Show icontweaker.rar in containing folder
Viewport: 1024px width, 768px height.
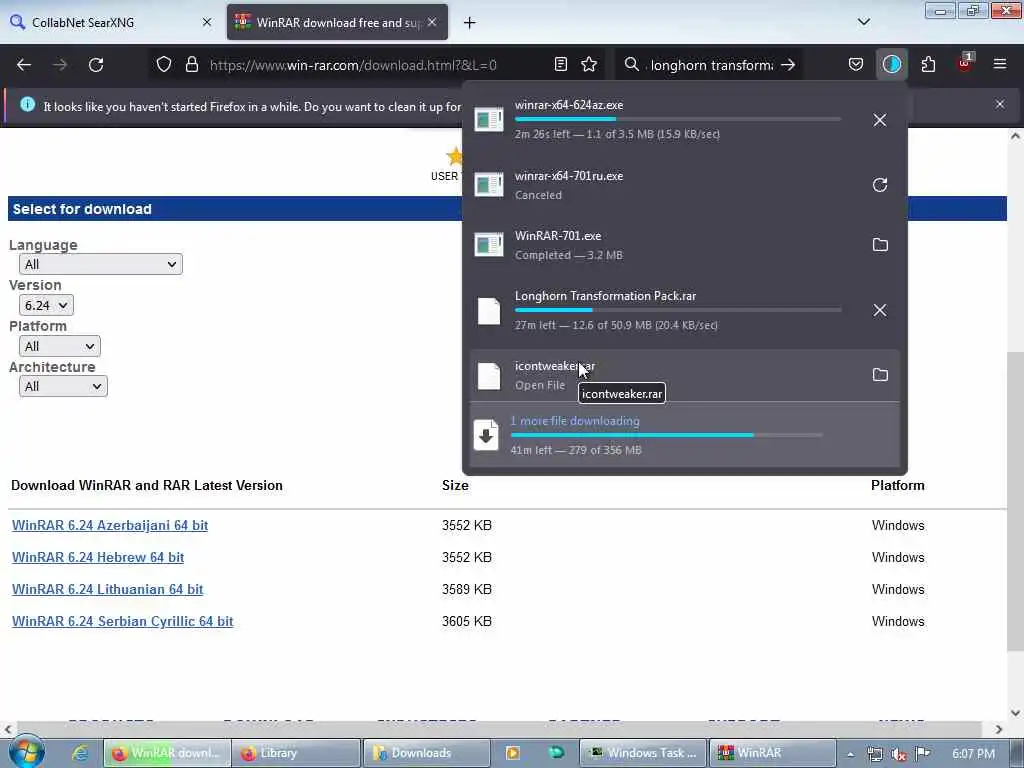880,375
